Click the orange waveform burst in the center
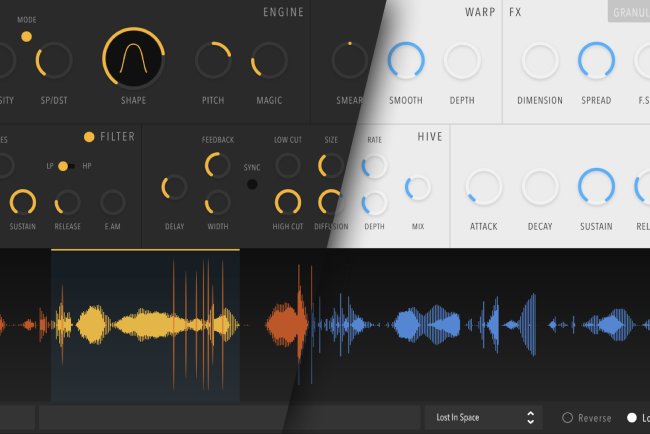 click(288, 323)
